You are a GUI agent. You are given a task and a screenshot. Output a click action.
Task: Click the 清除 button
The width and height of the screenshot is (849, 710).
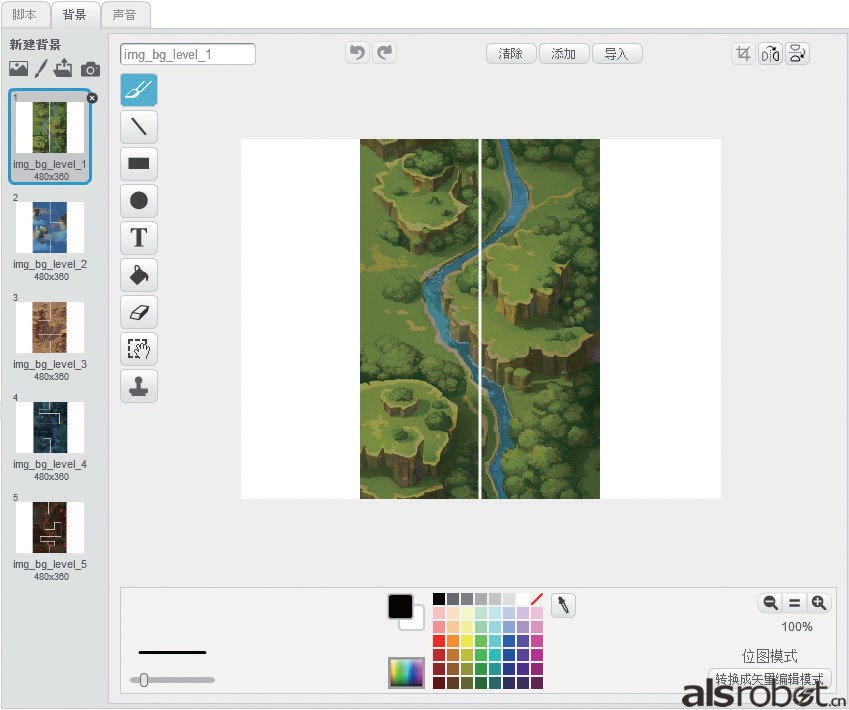click(x=510, y=54)
